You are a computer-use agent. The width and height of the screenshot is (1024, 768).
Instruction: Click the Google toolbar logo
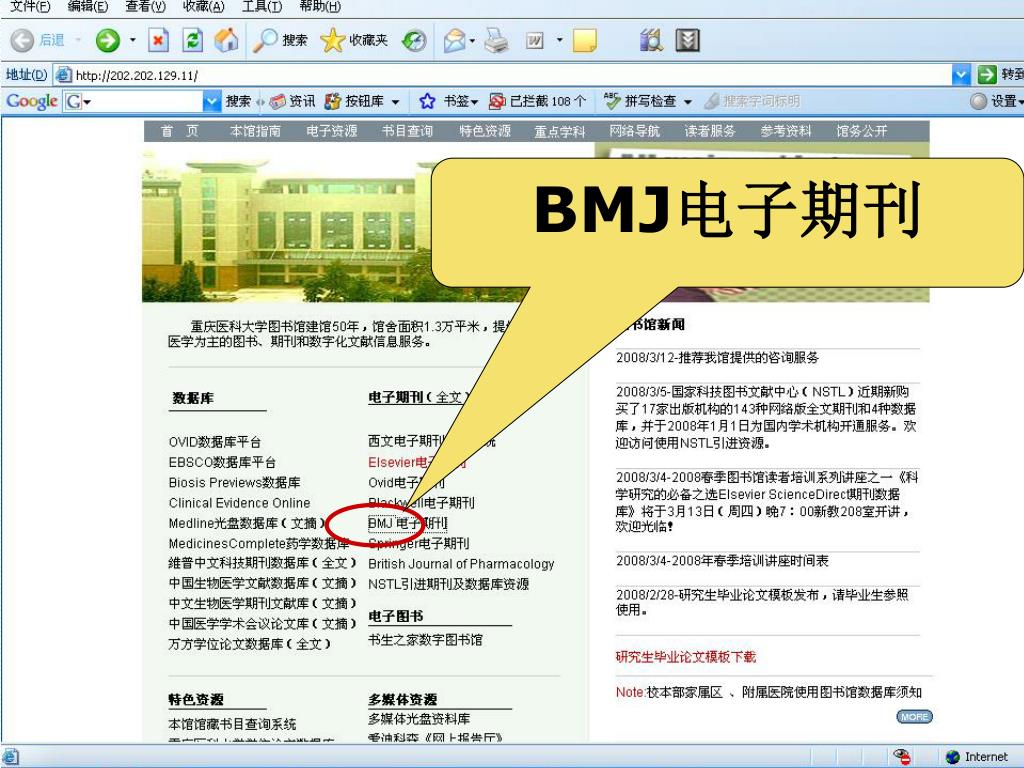pyautogui.click(x=31, y=101)
